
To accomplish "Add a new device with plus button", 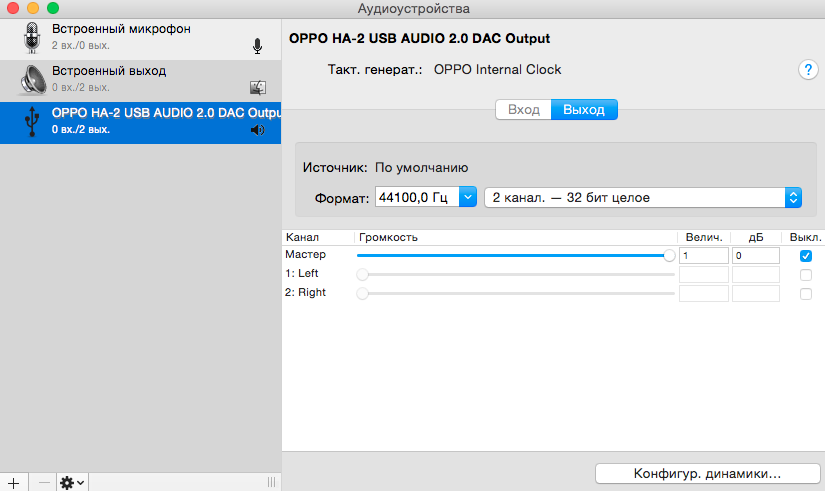I will pyautogui.click(x=14, y=483).
